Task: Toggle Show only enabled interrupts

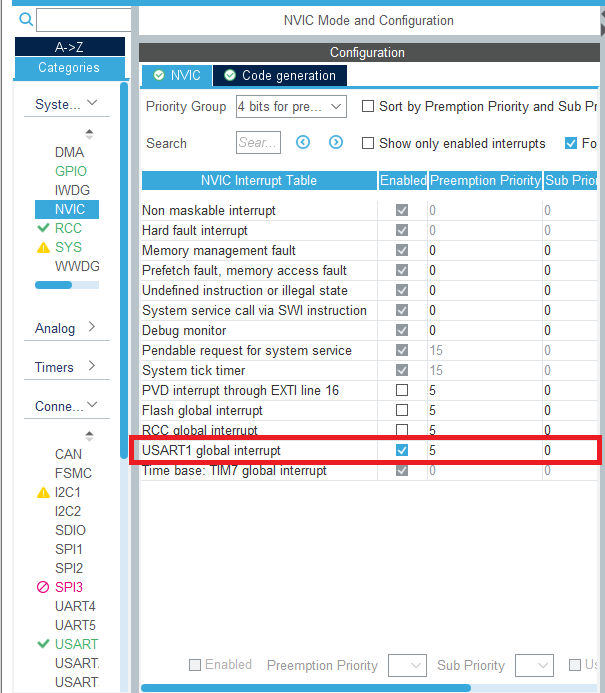Action: (368, 143)
